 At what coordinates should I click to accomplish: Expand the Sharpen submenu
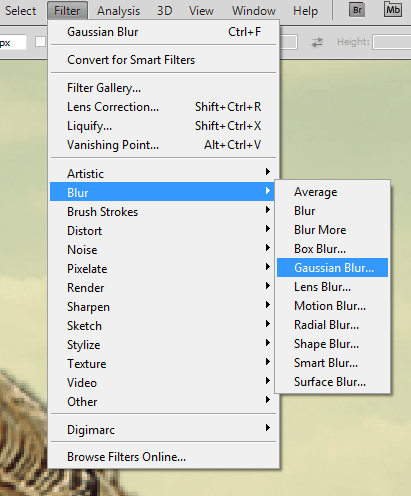pos(163,307)
